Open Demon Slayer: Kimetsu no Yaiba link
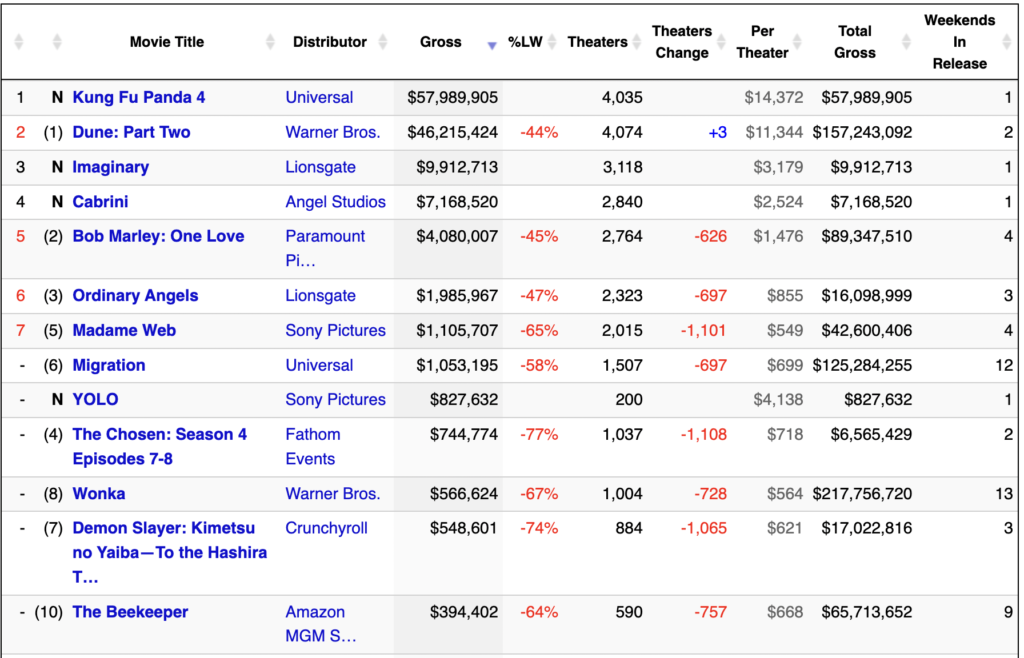Screen dimensions: 1024x658 (x=170, y=552)
